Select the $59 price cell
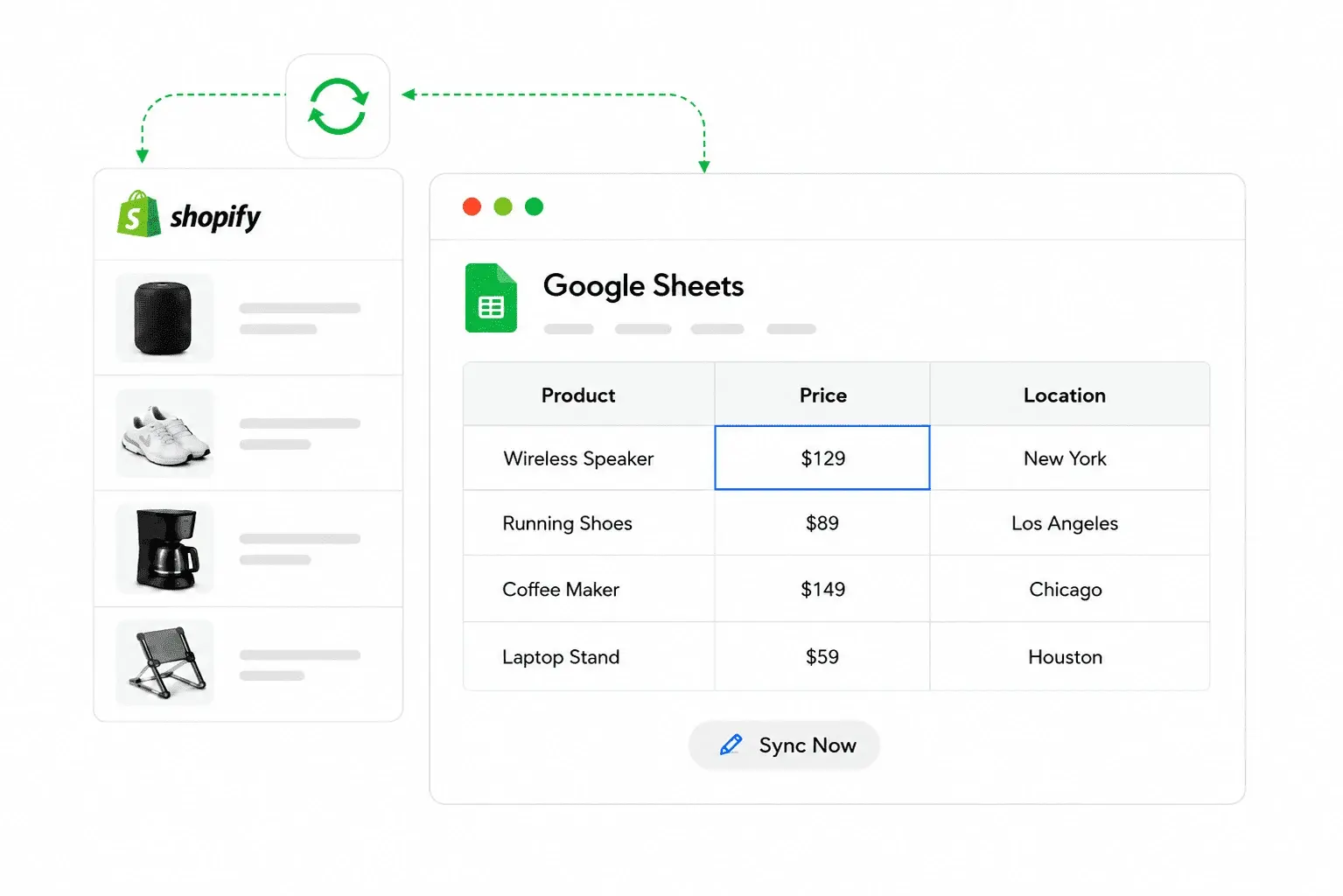The width and height of the screenshot is (1343, 896). pos(822,656)
